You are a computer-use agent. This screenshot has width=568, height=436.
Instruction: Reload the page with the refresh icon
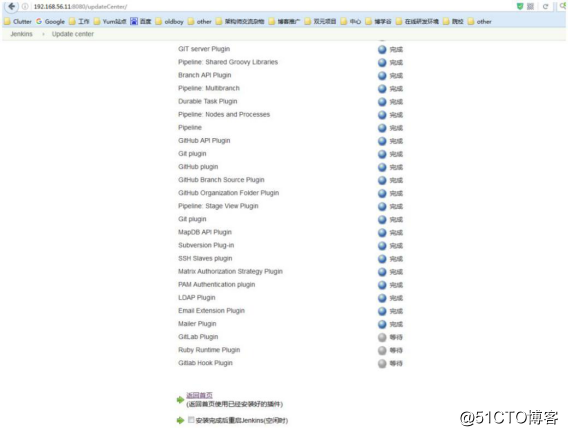click(545, 7)
